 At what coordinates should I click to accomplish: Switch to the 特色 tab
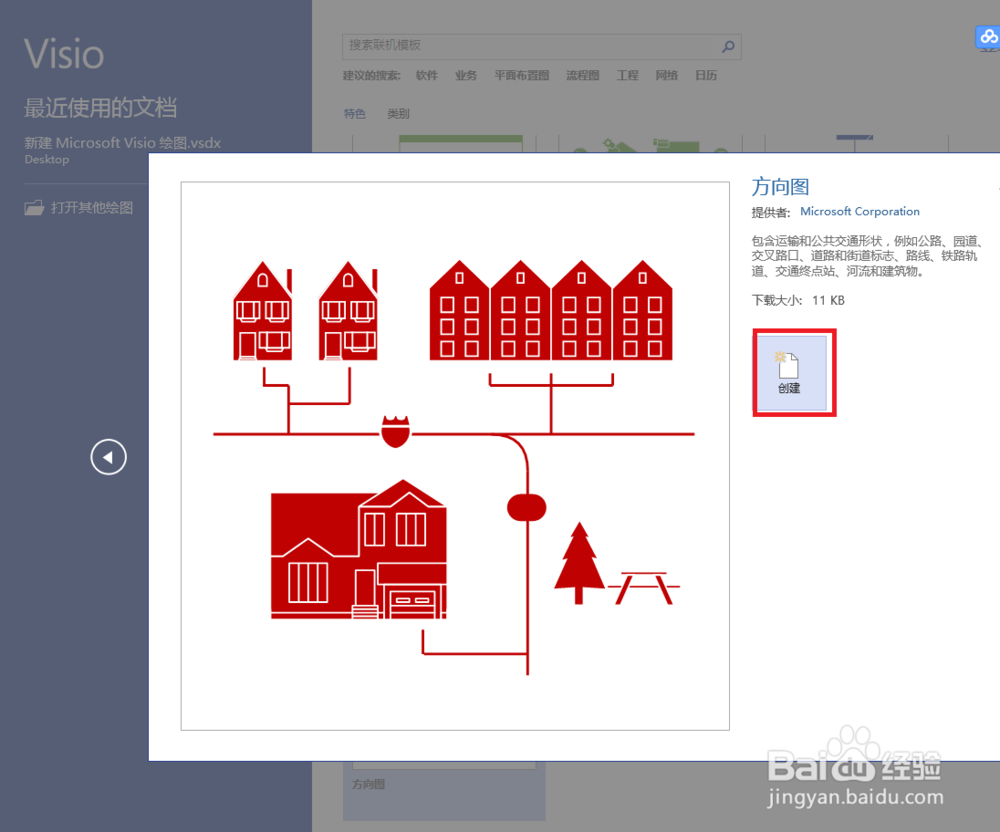pos(355,113)
